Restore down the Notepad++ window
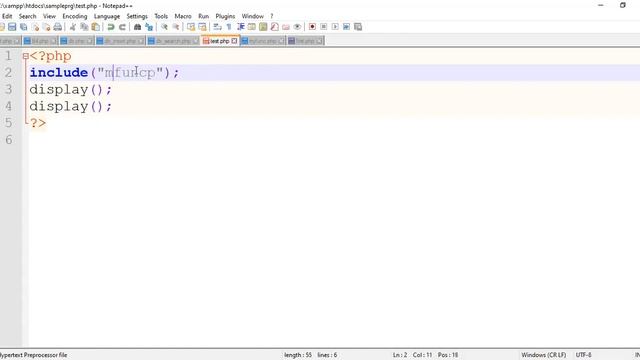640x360 pixels. pos(623,5)
